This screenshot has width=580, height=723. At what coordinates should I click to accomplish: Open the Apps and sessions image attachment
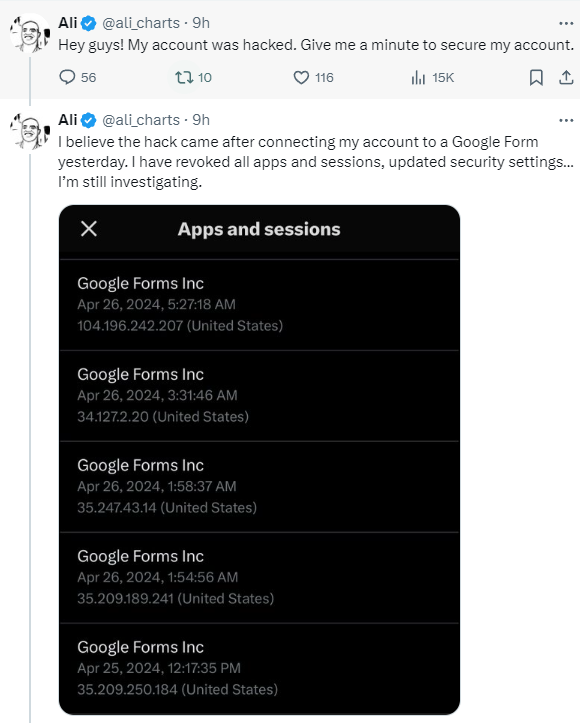259,460
